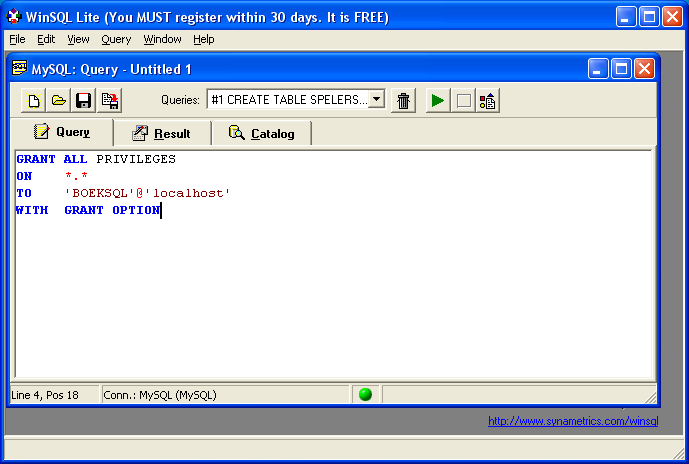Image resolution: width=689 pixels, height=464 pixels.
Task: Click the '*.*' text in editor
Action: click(76, 176)
